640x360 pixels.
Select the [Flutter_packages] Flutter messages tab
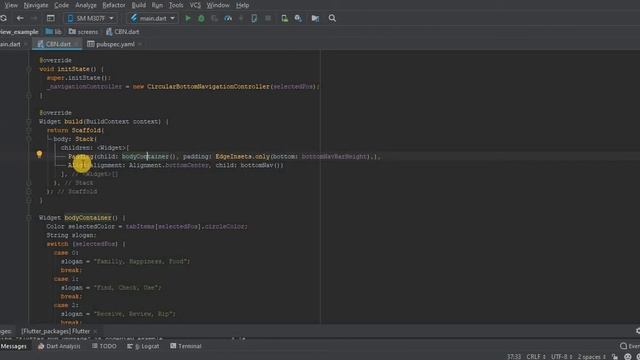(x=56, y=331)
